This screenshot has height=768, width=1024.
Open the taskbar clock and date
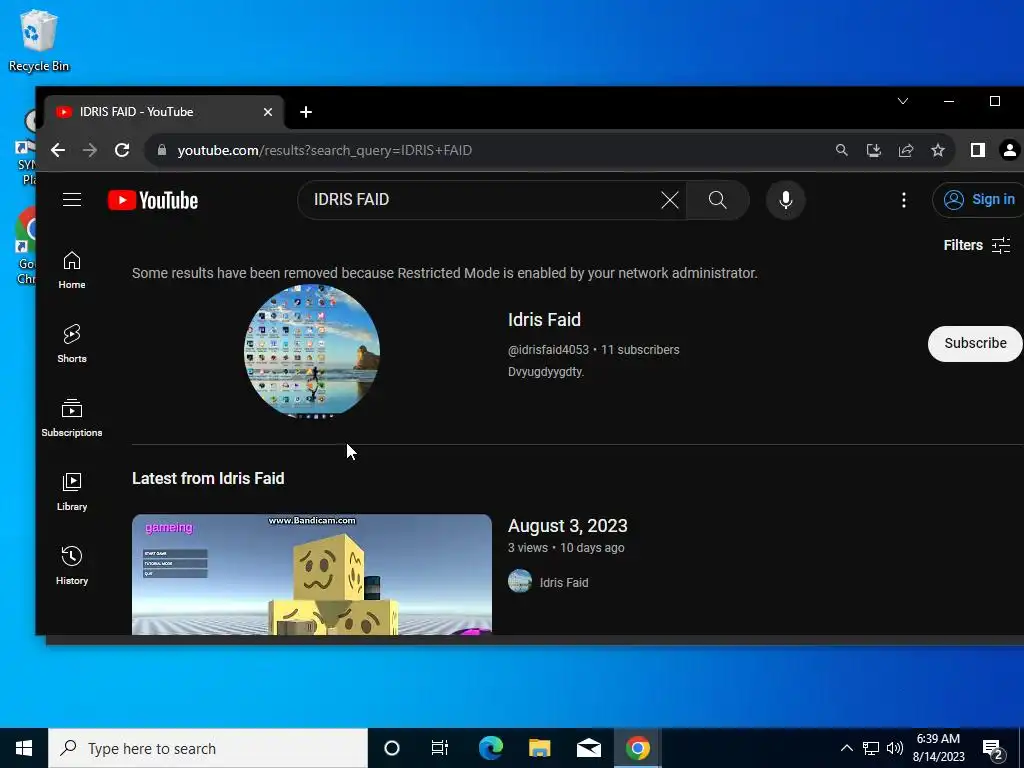(938, 748)
